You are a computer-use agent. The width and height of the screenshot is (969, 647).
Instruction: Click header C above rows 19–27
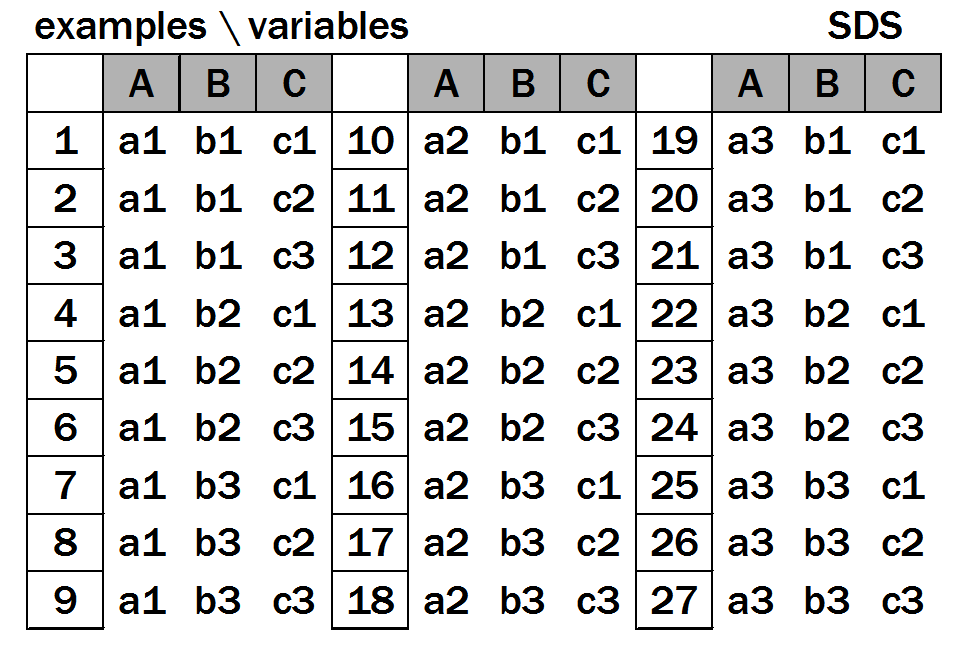[902, 85]
